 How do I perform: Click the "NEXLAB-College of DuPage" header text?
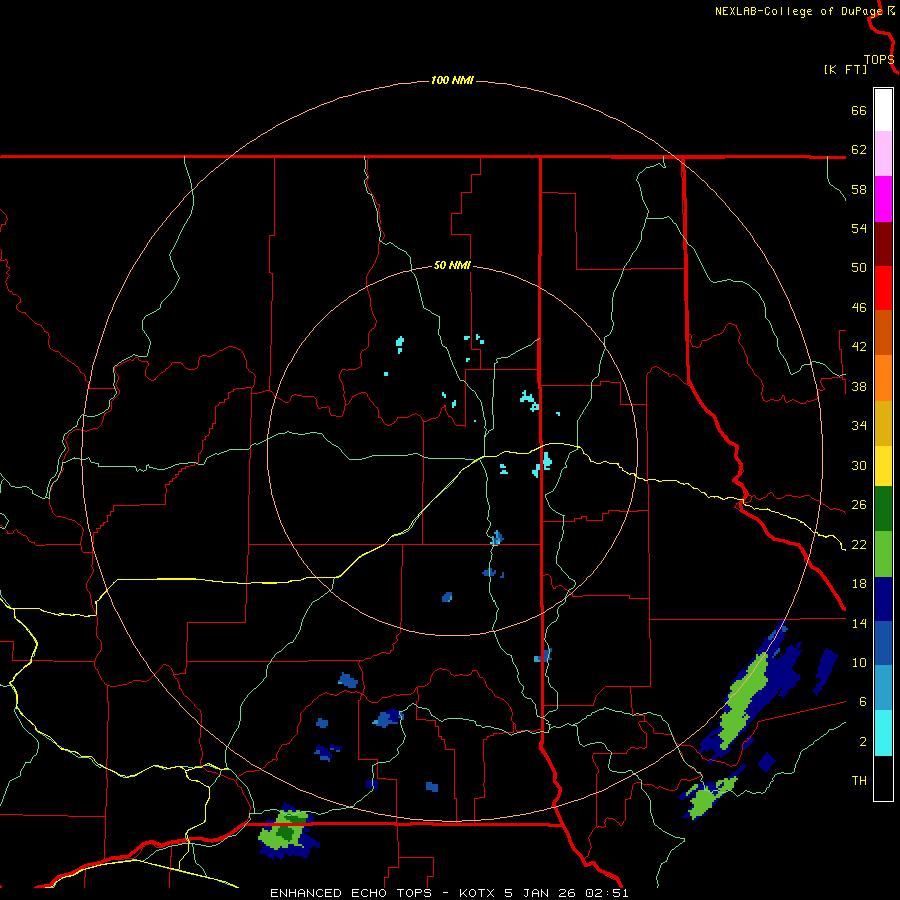pos(799,11)
